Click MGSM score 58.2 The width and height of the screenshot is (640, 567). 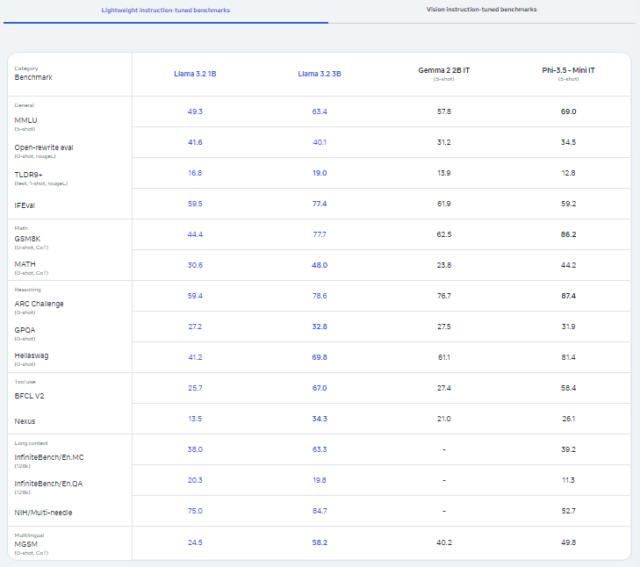click(x=320, y=543)
